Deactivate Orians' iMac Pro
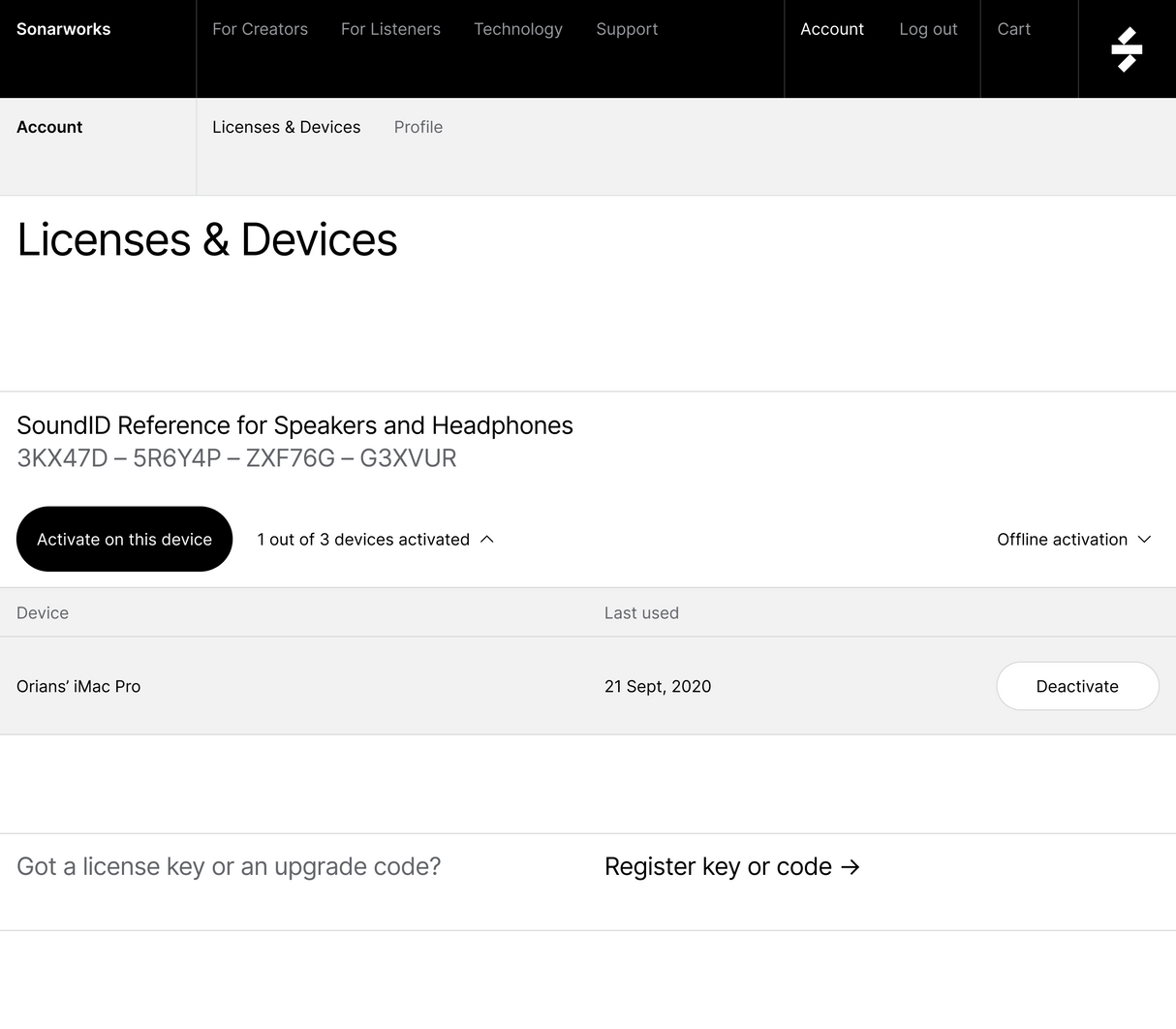 (x=1076, y=686)
